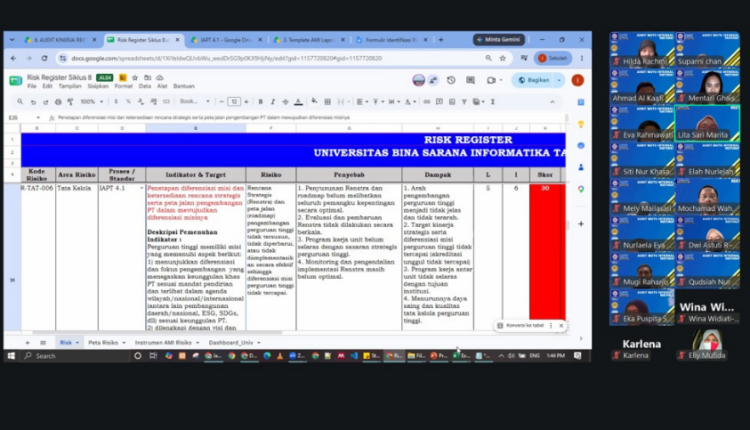Bookmark this page with star icon
Image resolution: width=750 pixels, height=430 pixels.
point(503,58)
